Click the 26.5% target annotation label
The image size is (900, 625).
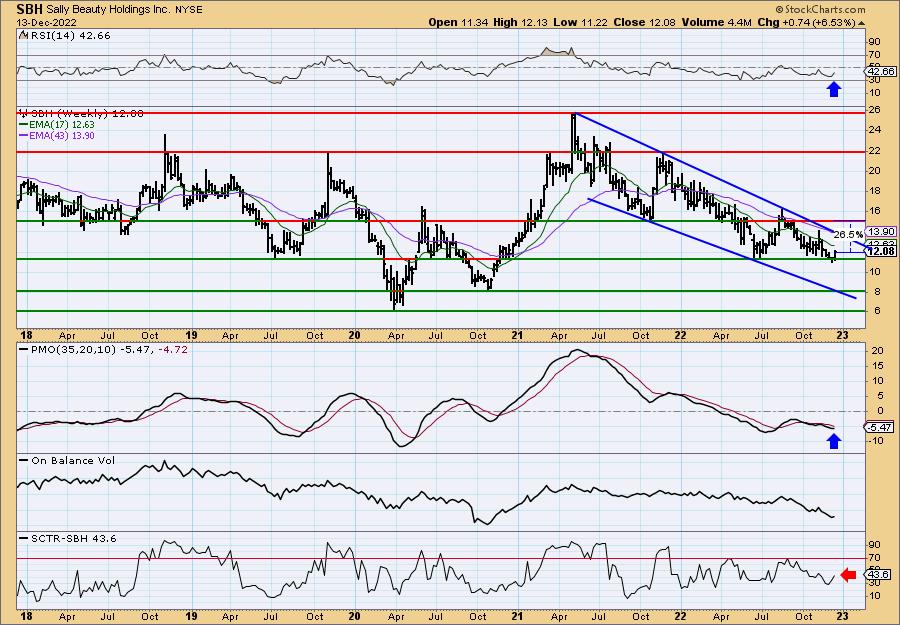click(x=848, y=235)
